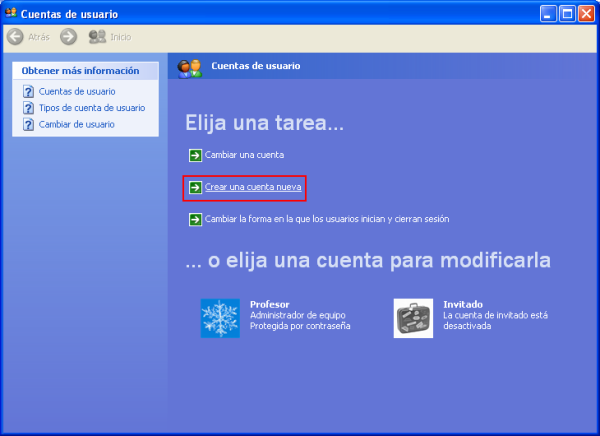This screenshot has width=600, height=436.
Task: Click the Profesor account name
Action: pos(269,304)
